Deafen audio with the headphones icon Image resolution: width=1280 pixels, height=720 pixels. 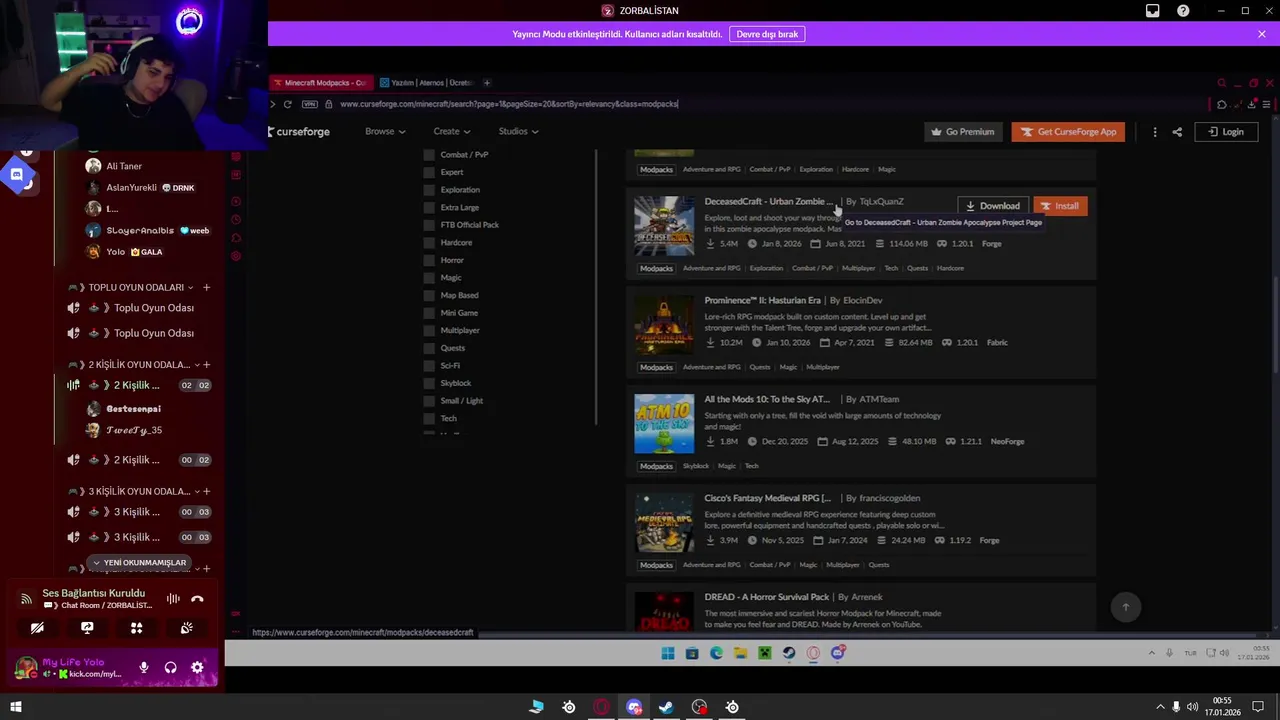[171, 668]
